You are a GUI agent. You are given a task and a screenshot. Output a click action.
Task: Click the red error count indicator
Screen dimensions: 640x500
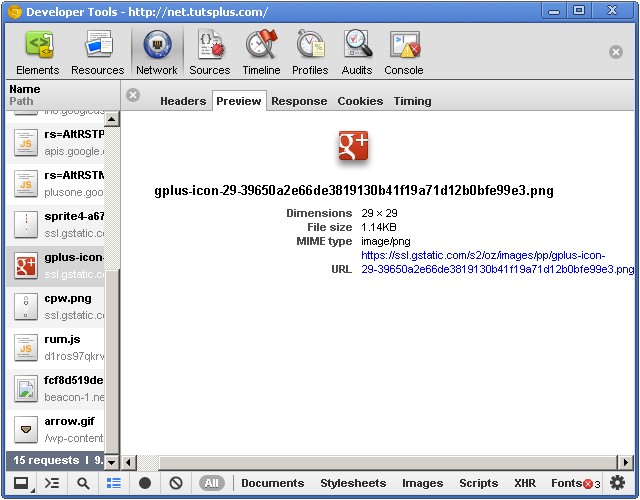coord(591,484)
